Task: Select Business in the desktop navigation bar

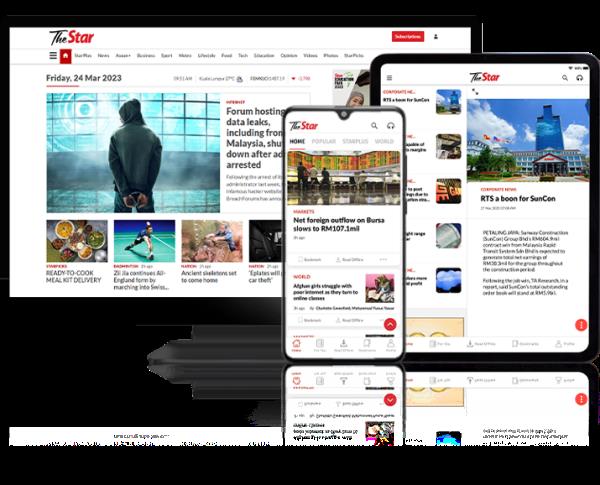Action: click(146, 56)
